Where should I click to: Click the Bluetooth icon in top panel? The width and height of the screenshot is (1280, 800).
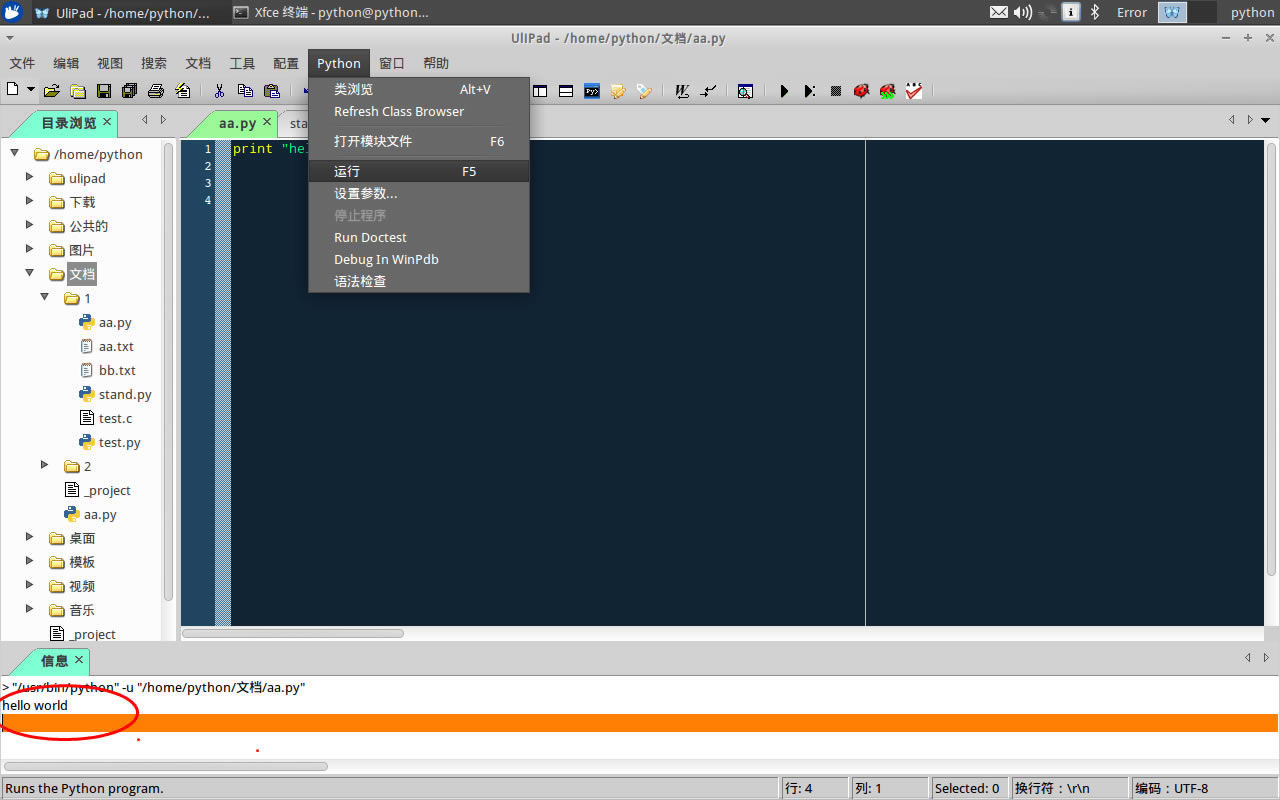pyautogui.click(x=1095, y=12)
